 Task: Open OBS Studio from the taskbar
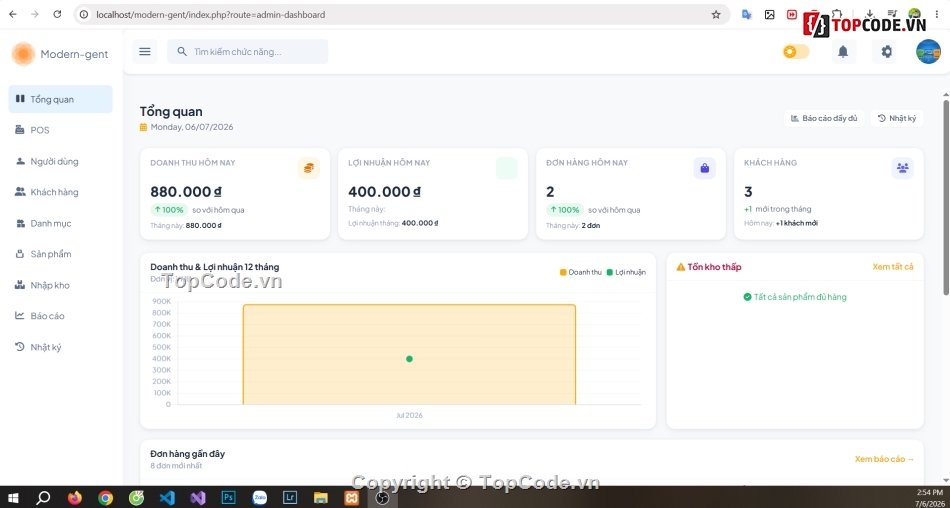coord(382,498)
